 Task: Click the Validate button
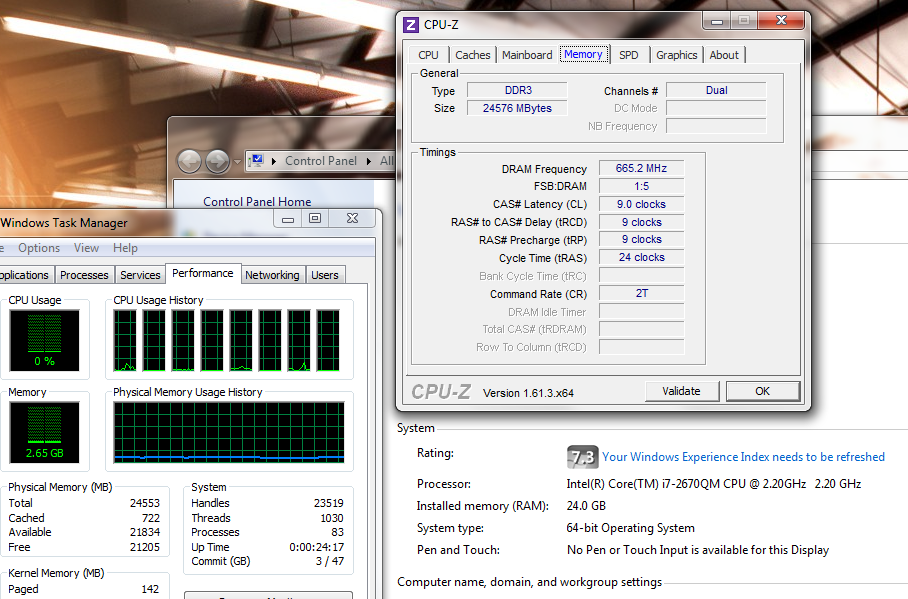[682, 391]
